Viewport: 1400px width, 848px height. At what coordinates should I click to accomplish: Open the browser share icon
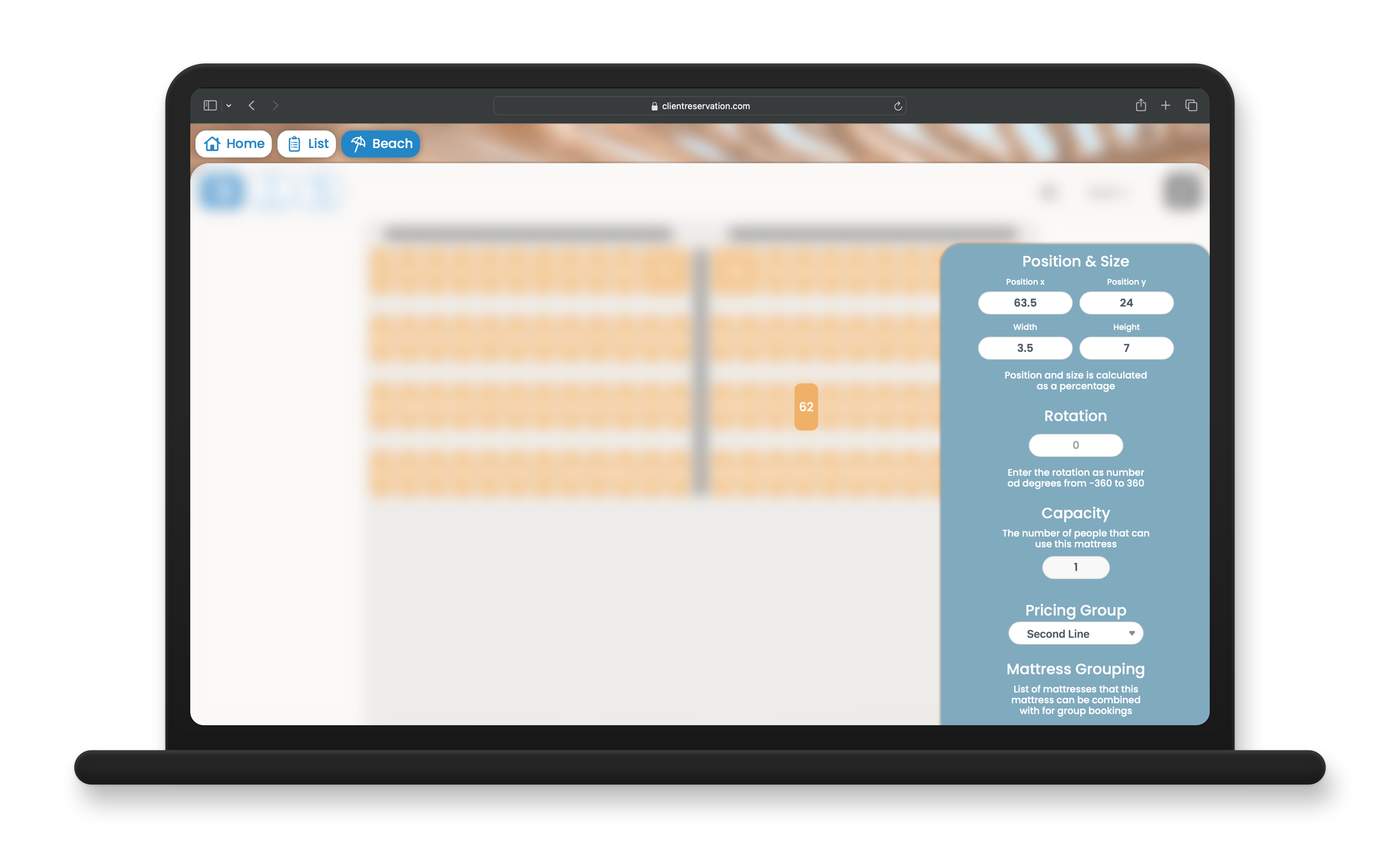pos(1141,105)
